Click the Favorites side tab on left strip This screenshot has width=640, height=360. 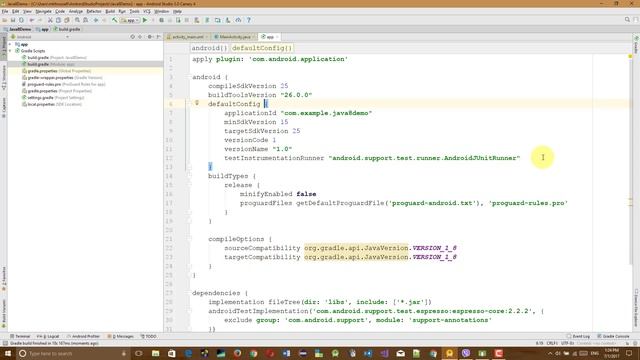click(4, 279)
